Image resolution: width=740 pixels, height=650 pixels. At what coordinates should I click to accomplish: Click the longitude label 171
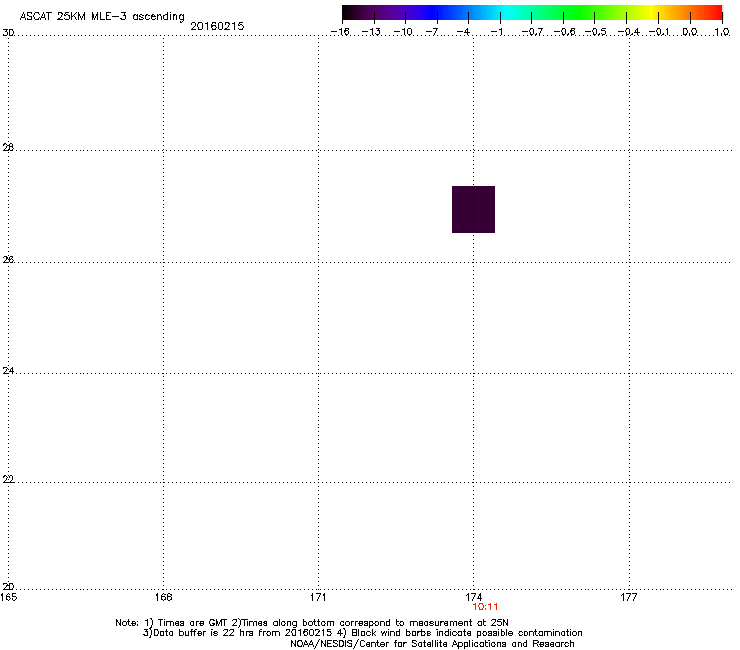318,598
